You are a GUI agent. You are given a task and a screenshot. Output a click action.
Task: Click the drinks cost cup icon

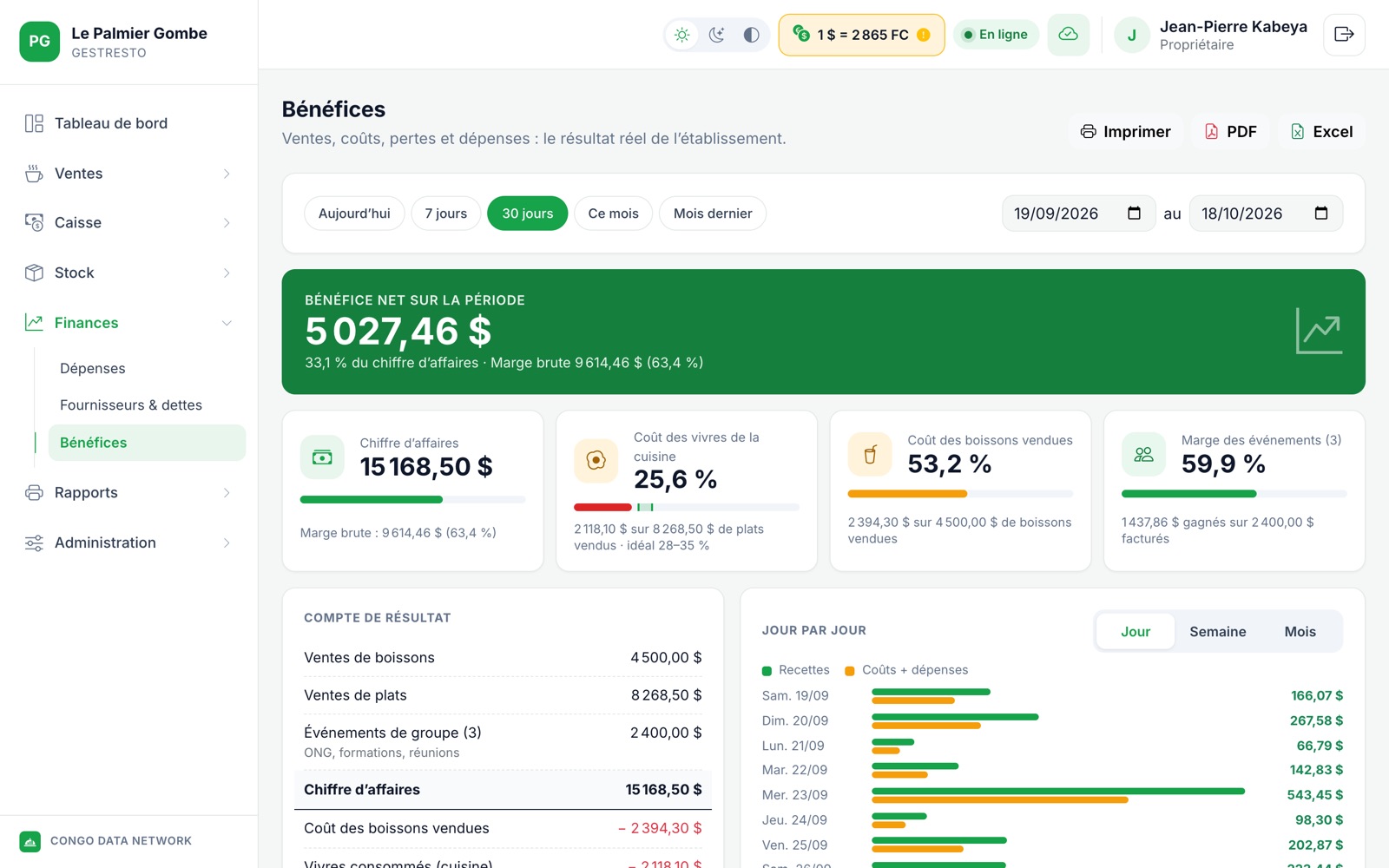[x=870, y=454]
